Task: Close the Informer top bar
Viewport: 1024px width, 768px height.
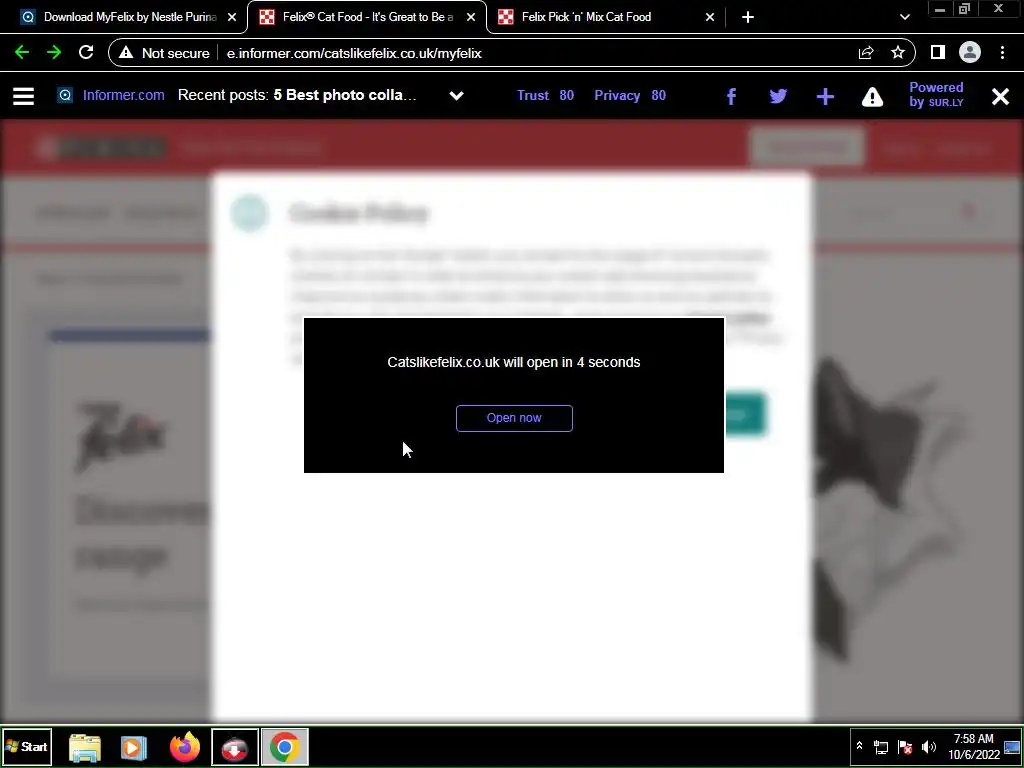Action: pos(1000,97)
